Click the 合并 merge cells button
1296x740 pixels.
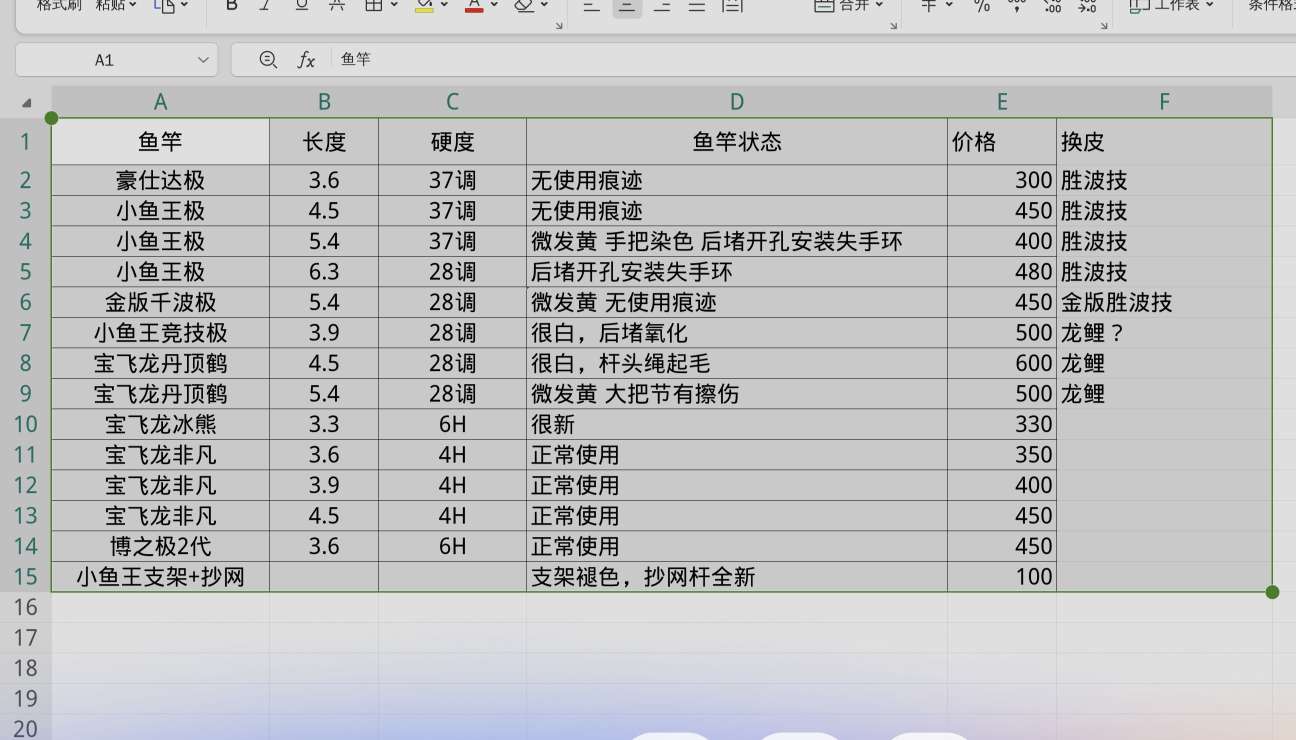[x=848, y=5]
